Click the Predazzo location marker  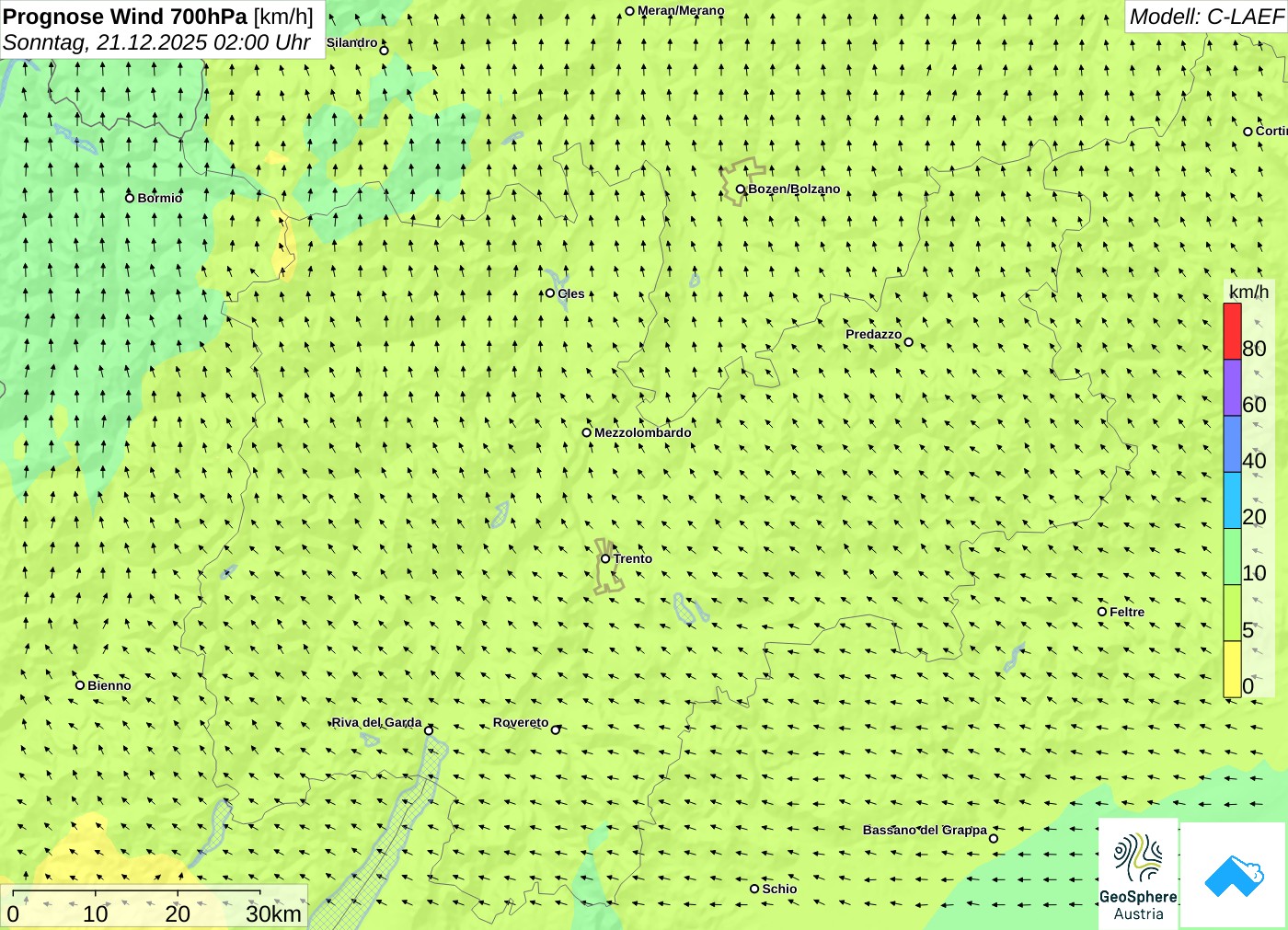point(909,342)
